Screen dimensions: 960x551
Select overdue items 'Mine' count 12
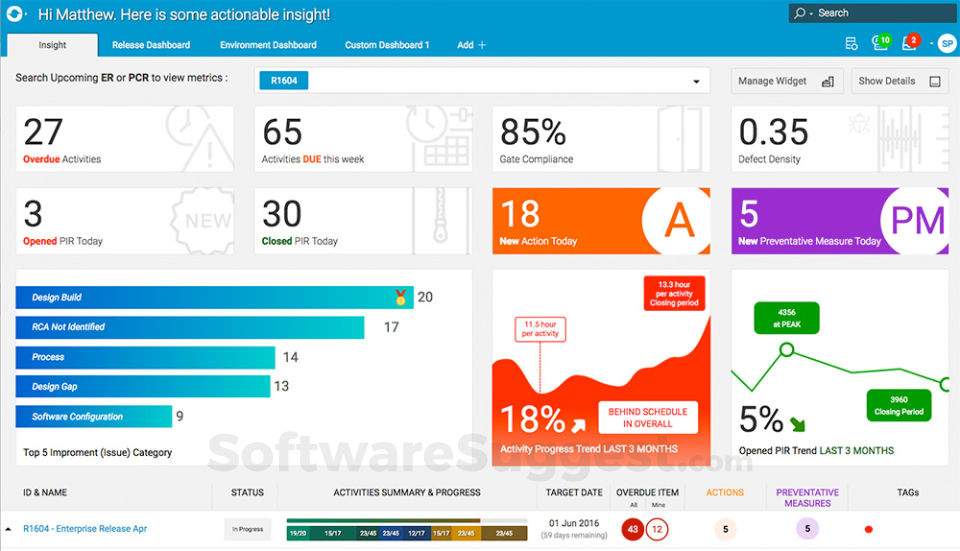click(x=656, y=529)
